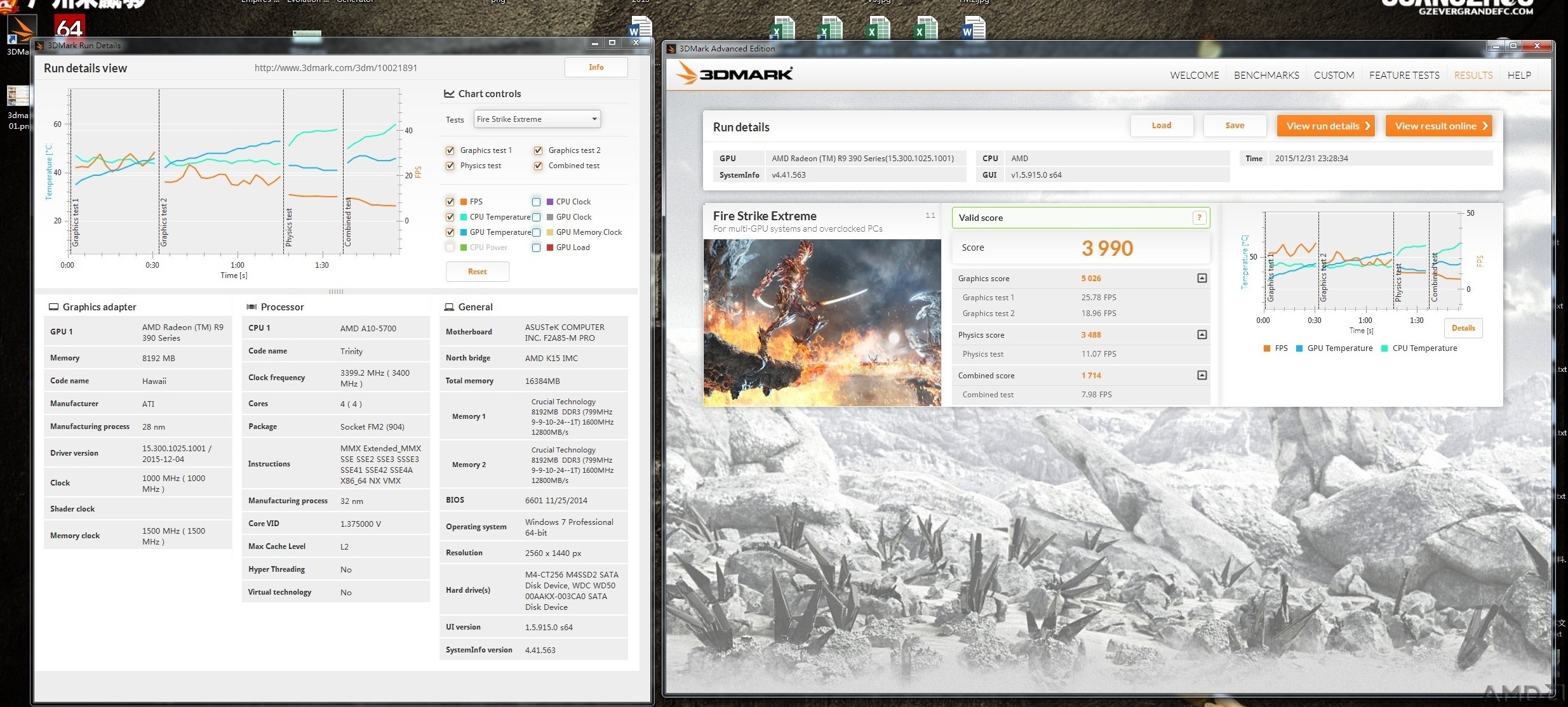Toggle the Graphics test 2 checkbox
This screenshot has height=707, width=1568.
pyautogui.click(x=539, y=150)
